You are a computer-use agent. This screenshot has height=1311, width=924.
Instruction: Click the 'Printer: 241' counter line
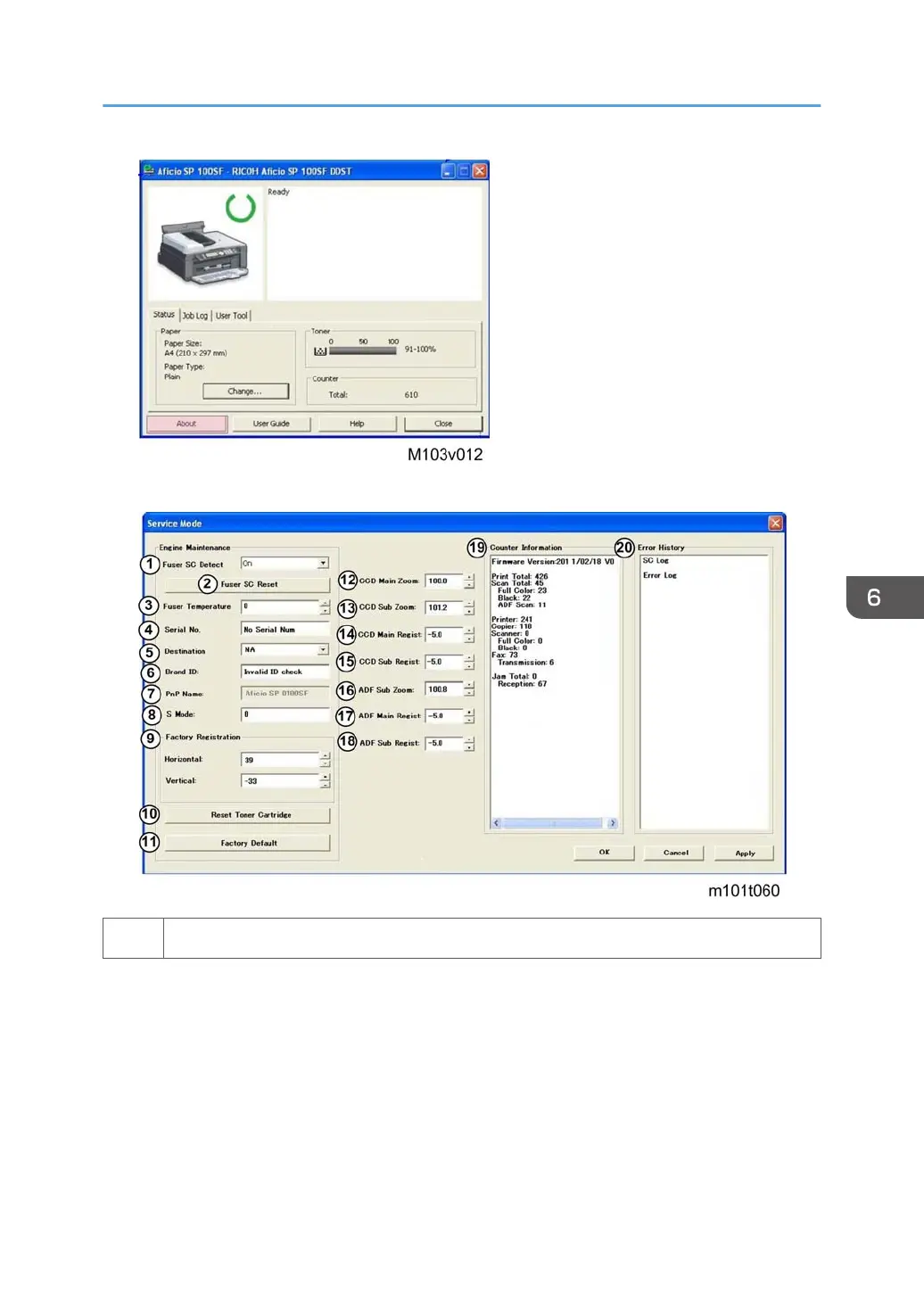pyautogui.click(x=512, y=619)
